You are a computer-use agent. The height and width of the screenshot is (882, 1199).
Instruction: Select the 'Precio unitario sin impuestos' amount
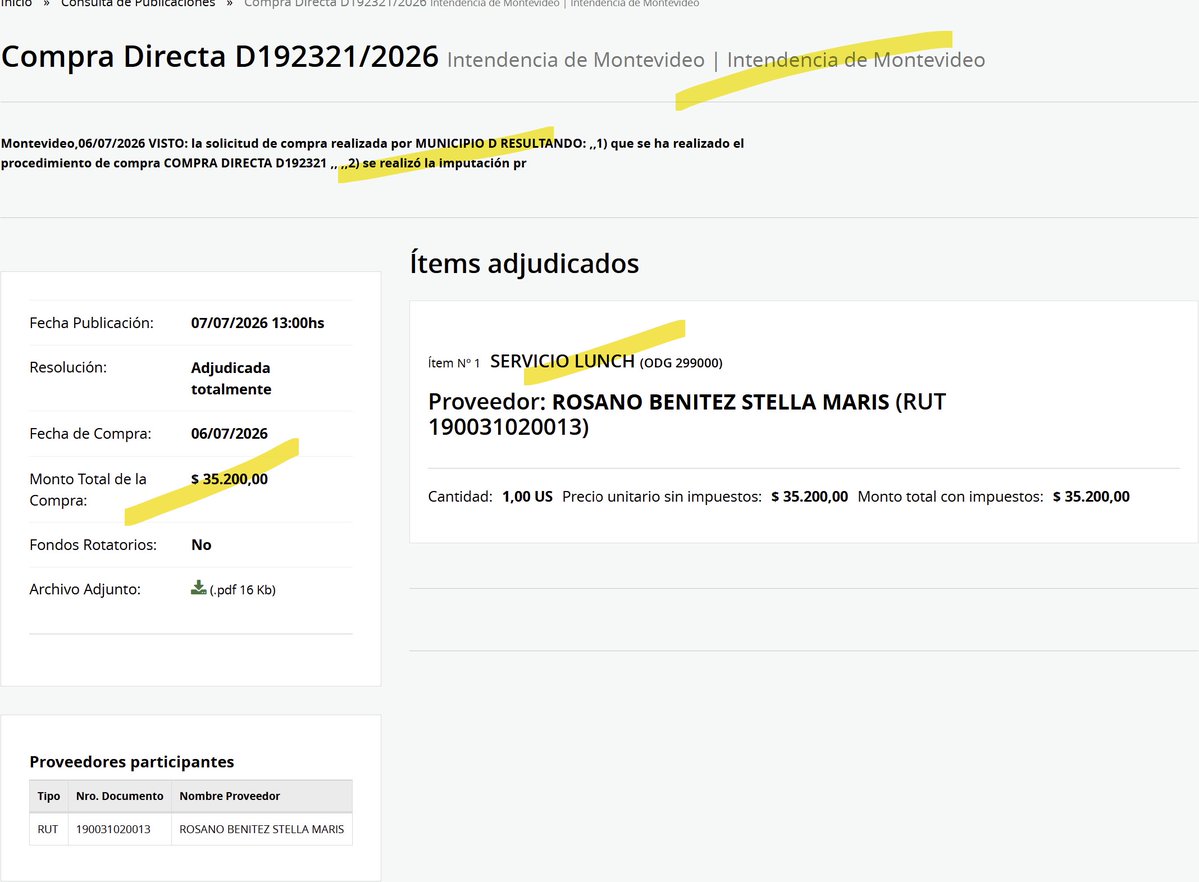click(x=809, y=496)
